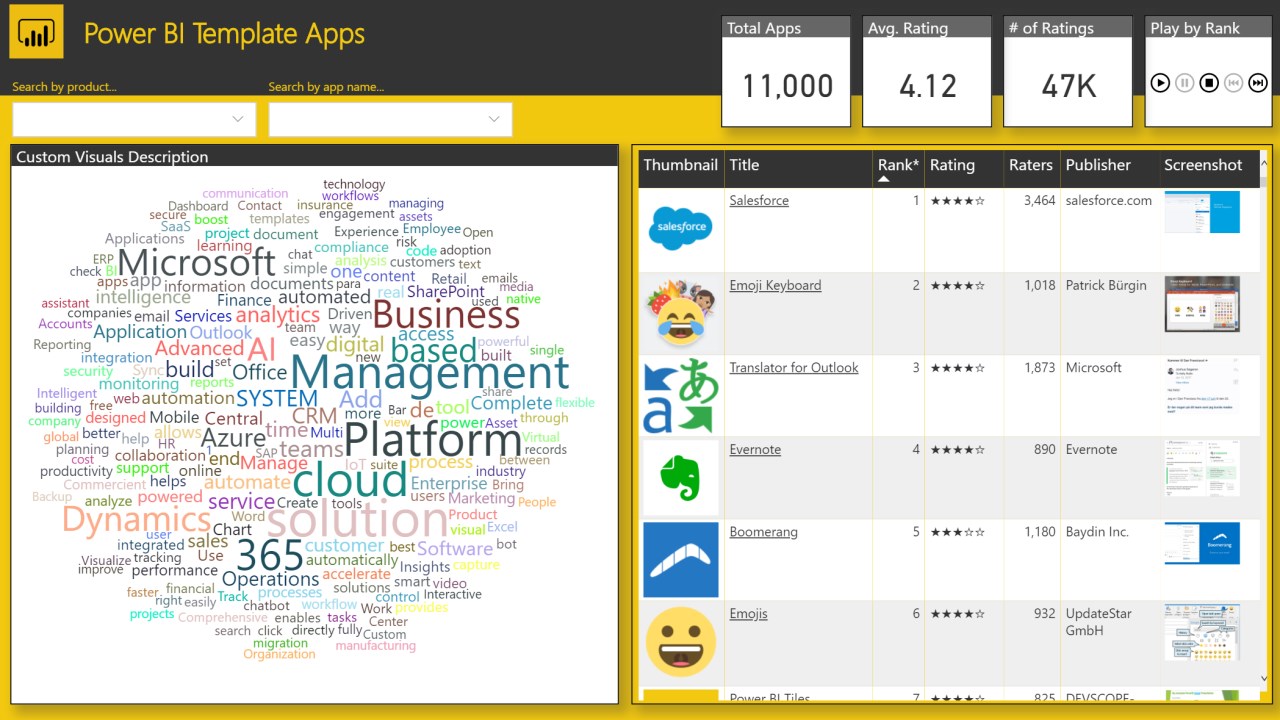Click the Next button in Play by Rank
Image resolution: width=1280 pixels, height=720 pixels.
pos(1258,83)
